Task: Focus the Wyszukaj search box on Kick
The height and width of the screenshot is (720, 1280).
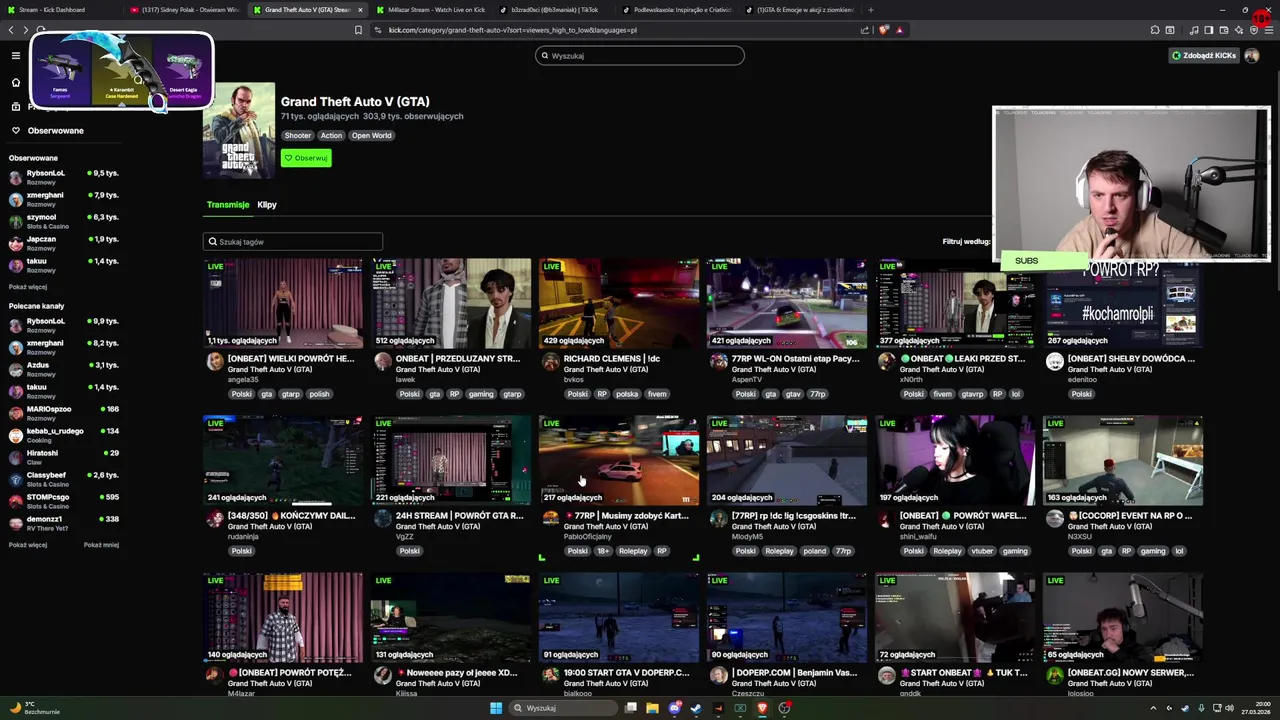Action: point(640,56)
